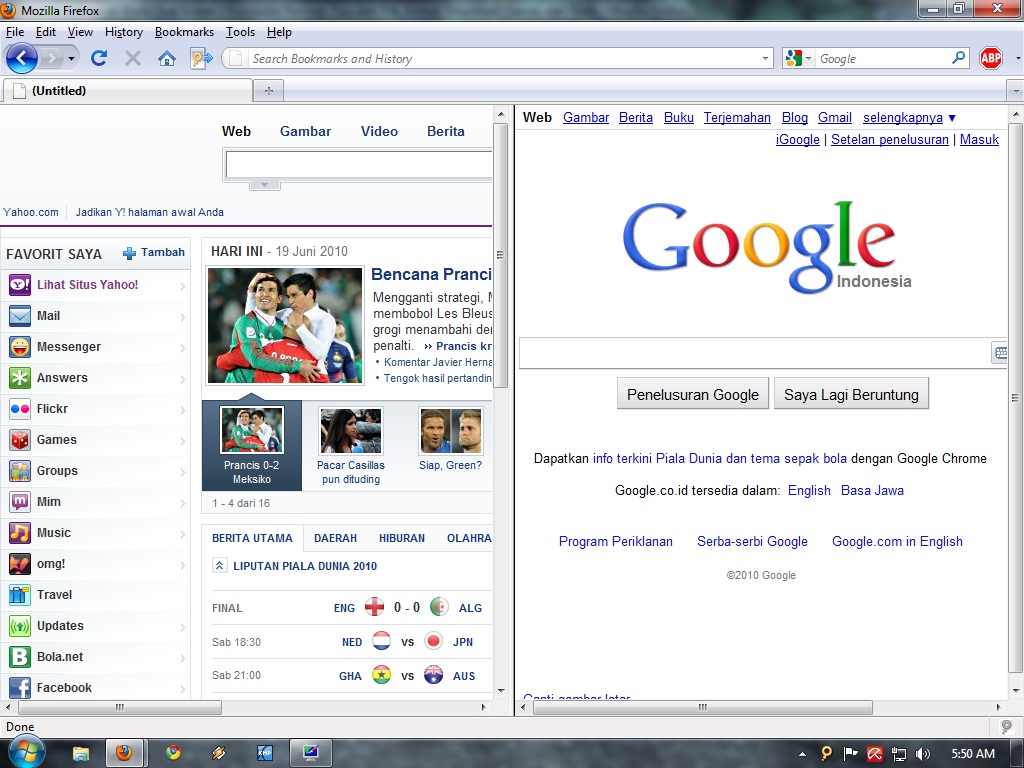Open the File menu
The height and width of the screenshot is (768, 1024).
point(14,32)
